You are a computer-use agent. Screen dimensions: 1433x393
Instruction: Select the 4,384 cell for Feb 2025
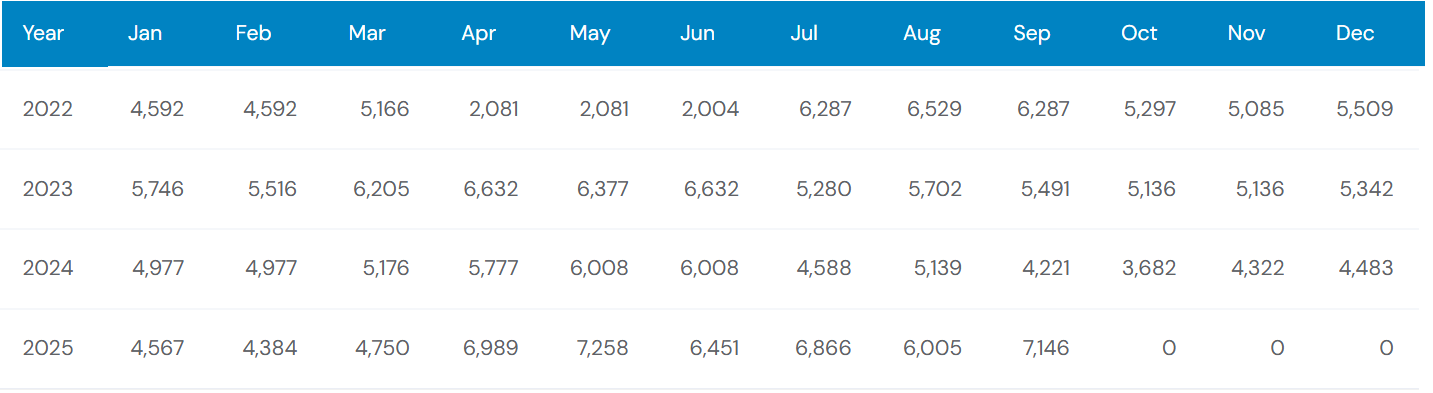click(269, 348)
